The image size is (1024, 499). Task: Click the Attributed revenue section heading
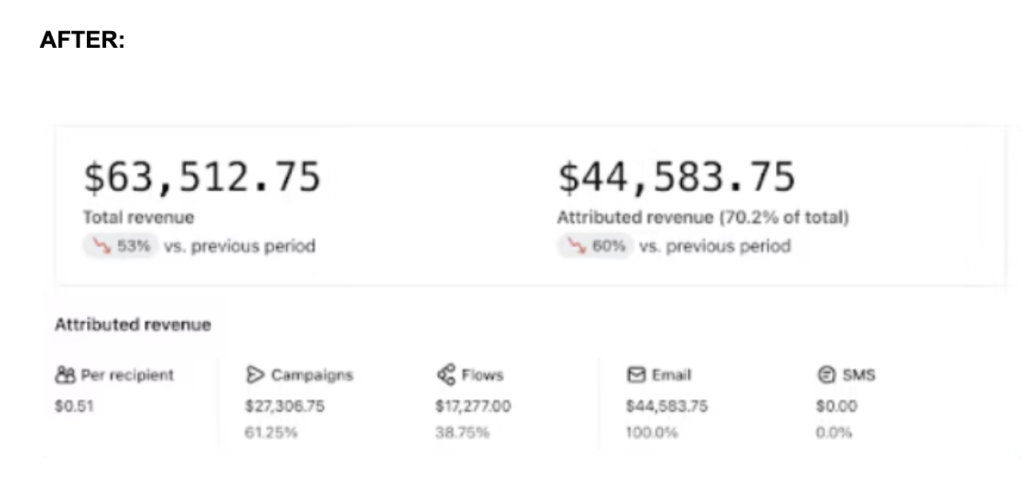[133, 324]
